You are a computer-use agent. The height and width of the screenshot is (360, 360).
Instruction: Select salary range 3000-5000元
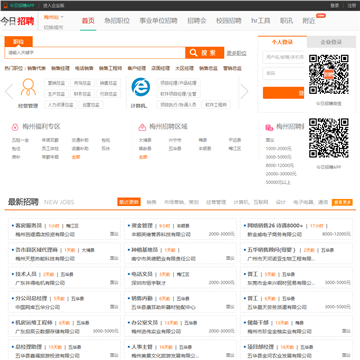[278, 157]
